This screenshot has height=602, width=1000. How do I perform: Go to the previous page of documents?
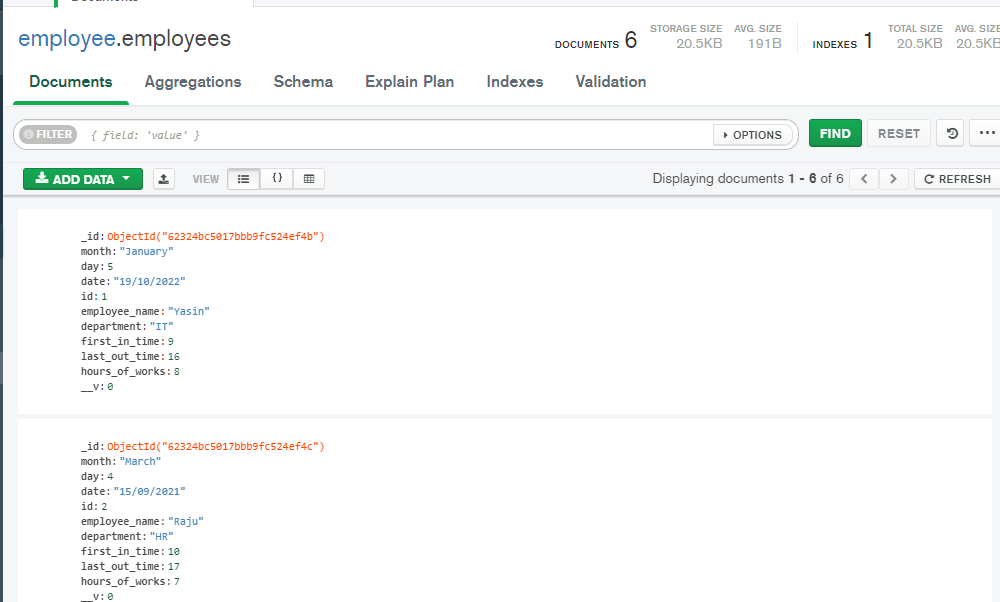pyautogui.click(x=863, y=178)
